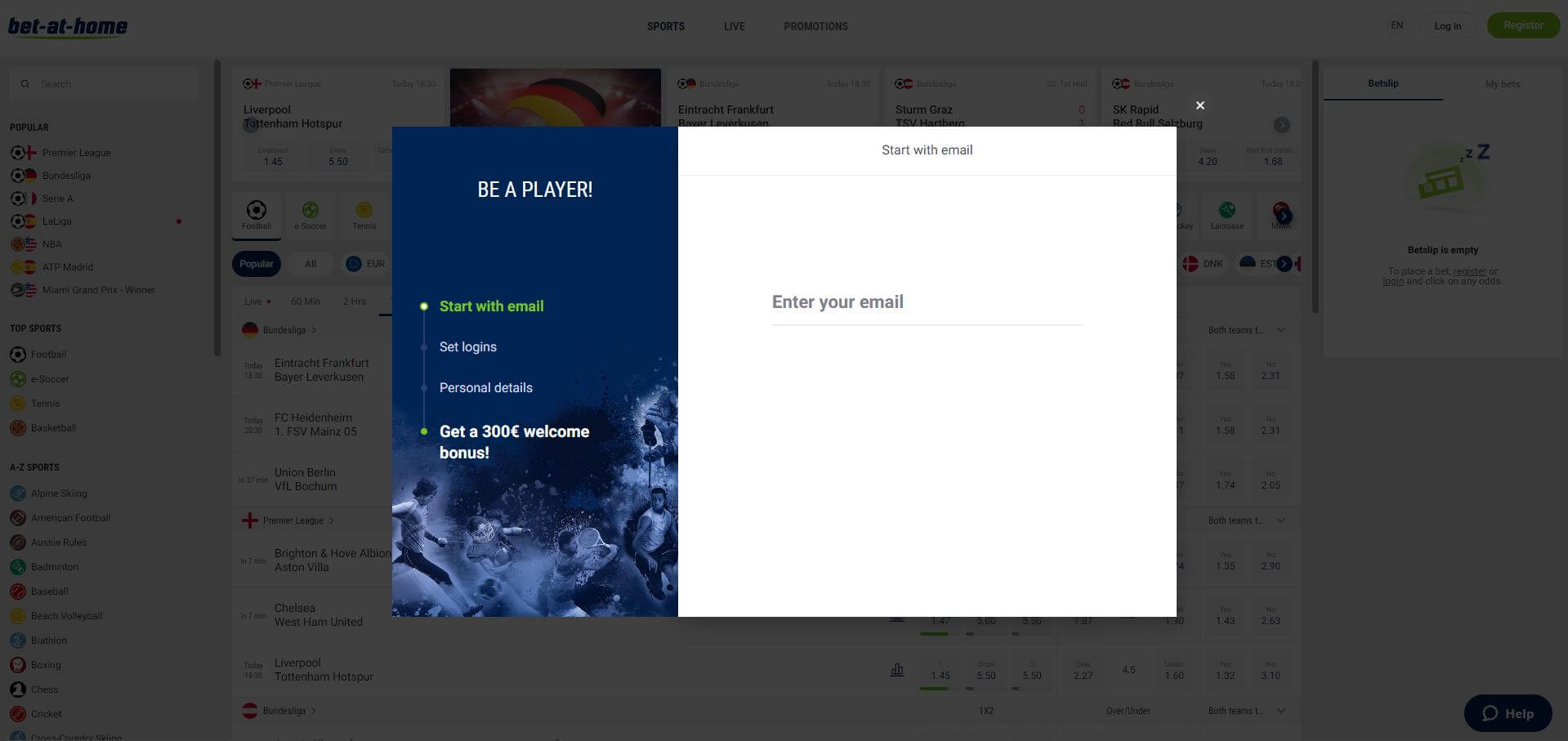Click the 'Enter your email' field

927,304
